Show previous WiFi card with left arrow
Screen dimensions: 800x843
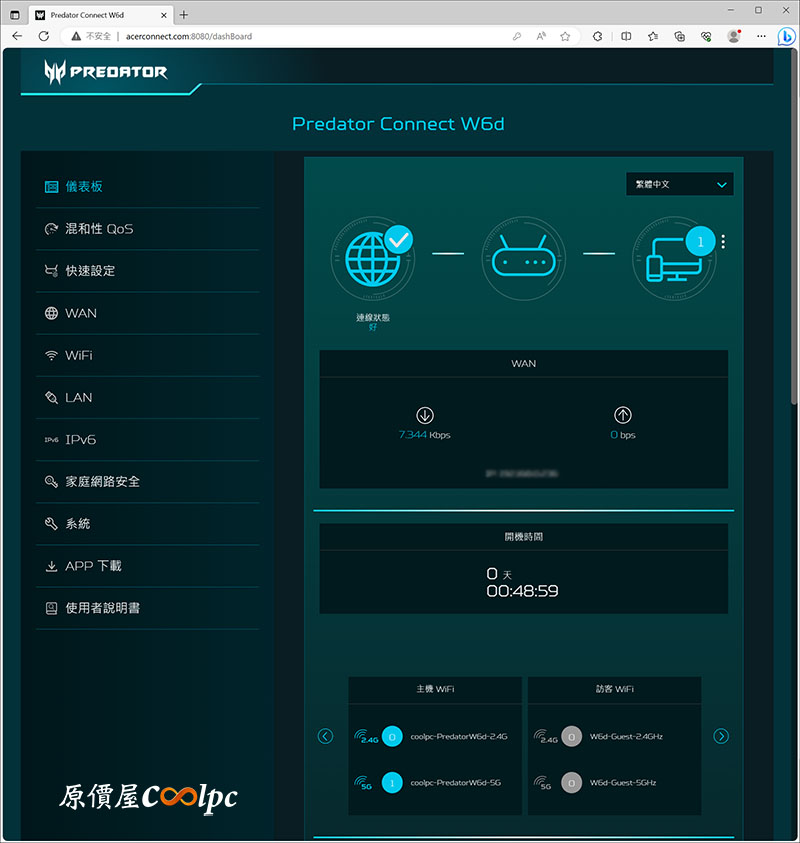325,736
